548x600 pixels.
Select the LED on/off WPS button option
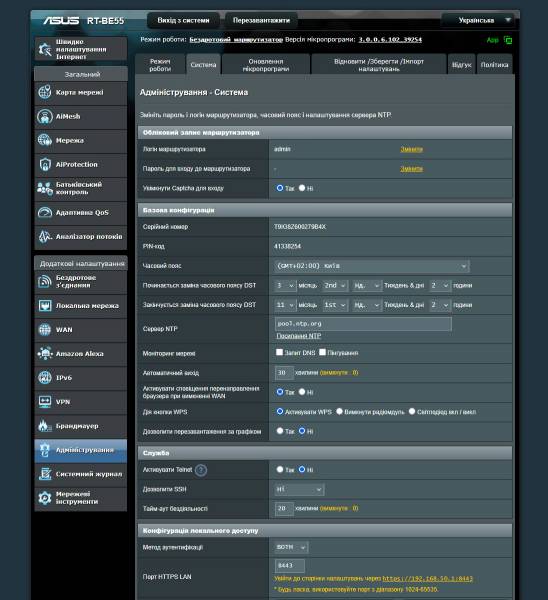(x=412, y=411)
